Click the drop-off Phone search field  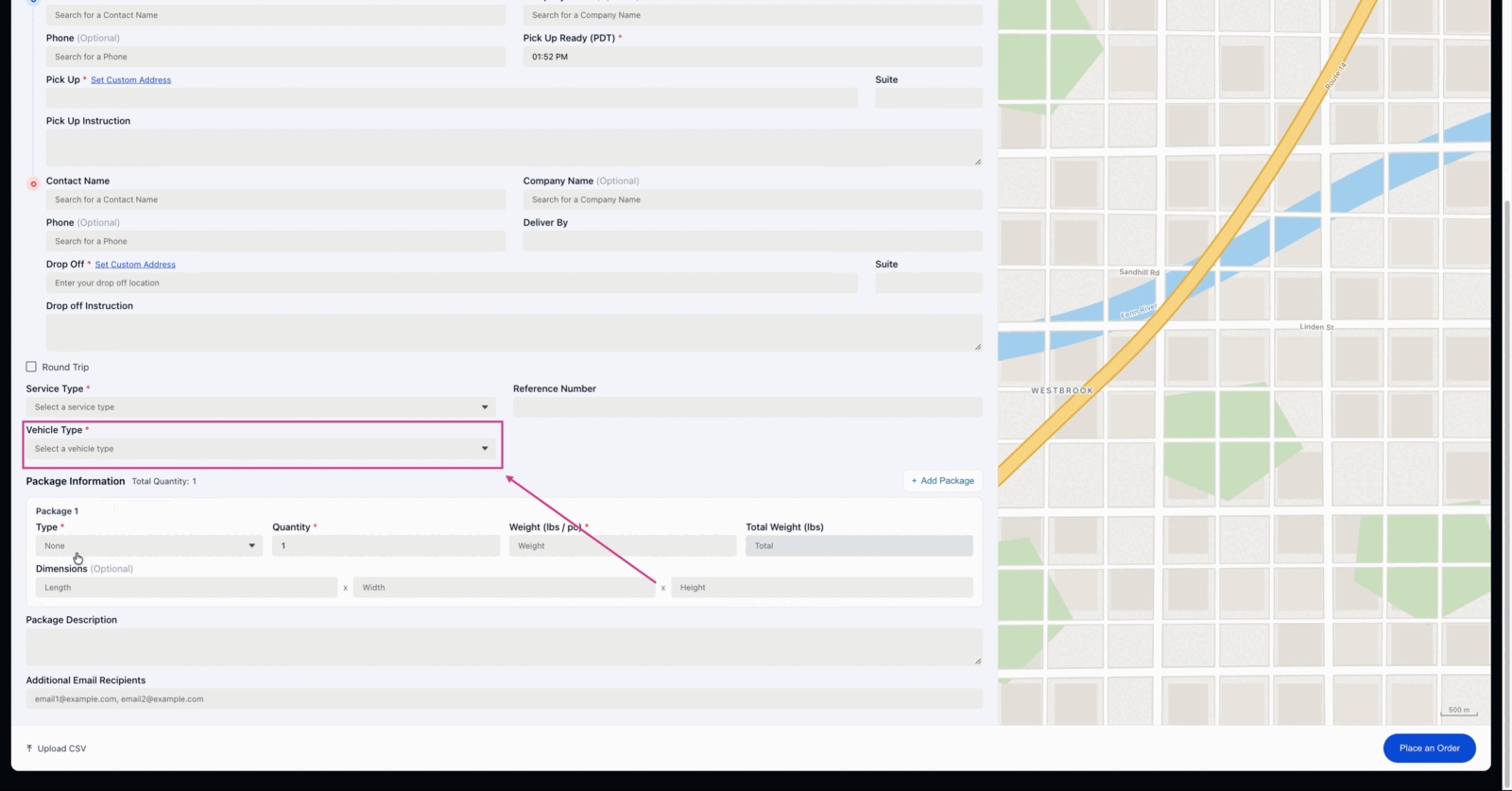(x=276, y=241)
